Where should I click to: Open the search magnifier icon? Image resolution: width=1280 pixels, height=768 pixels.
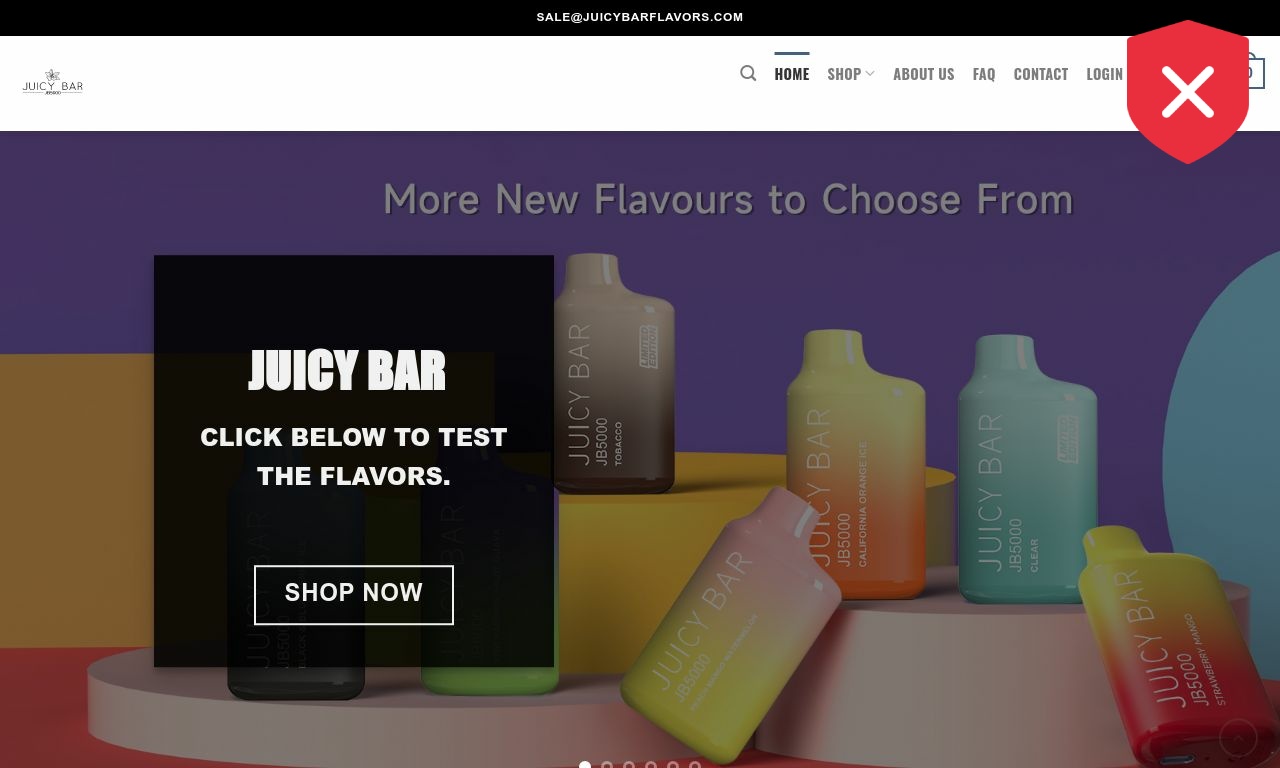[748, 73]
